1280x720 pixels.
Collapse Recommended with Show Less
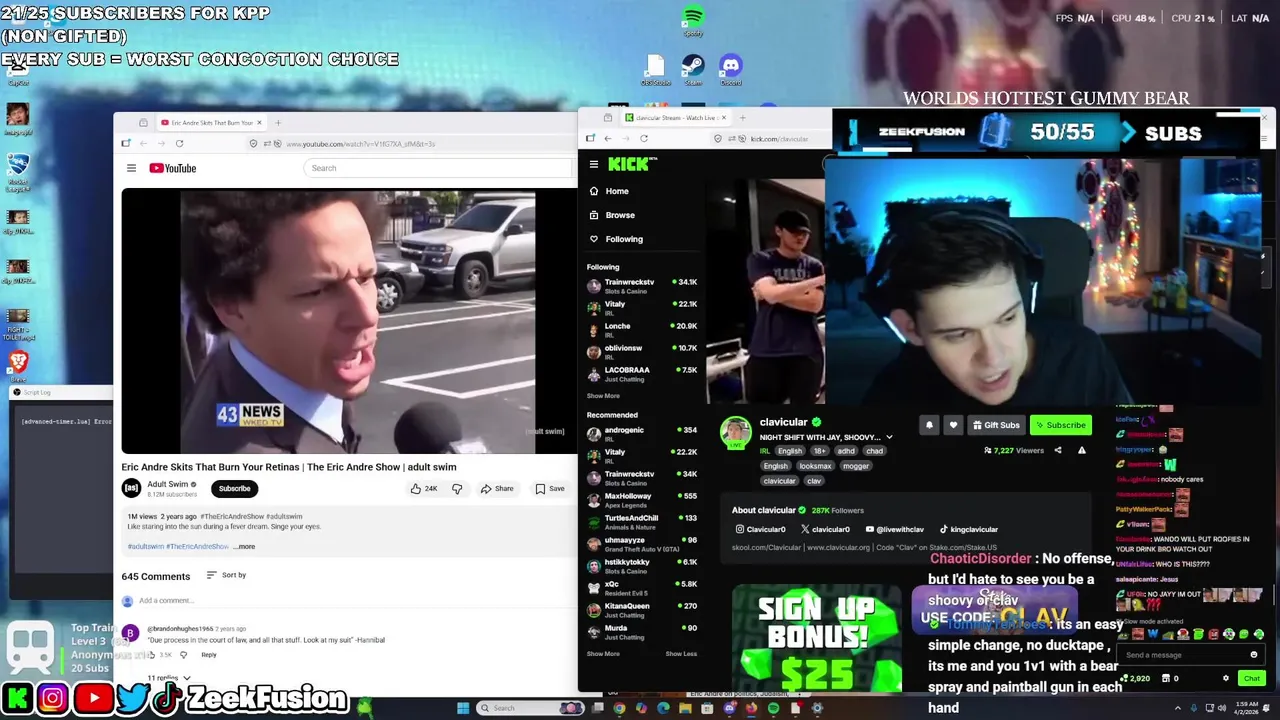click(681, 654)
